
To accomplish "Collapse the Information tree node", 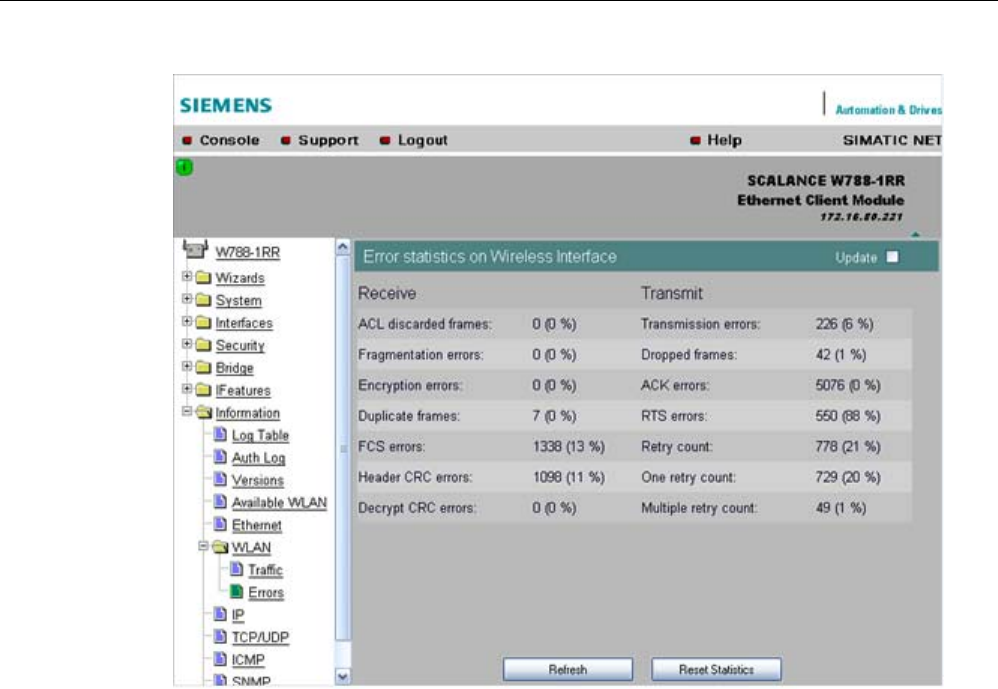I will click(x=187, y=411).
